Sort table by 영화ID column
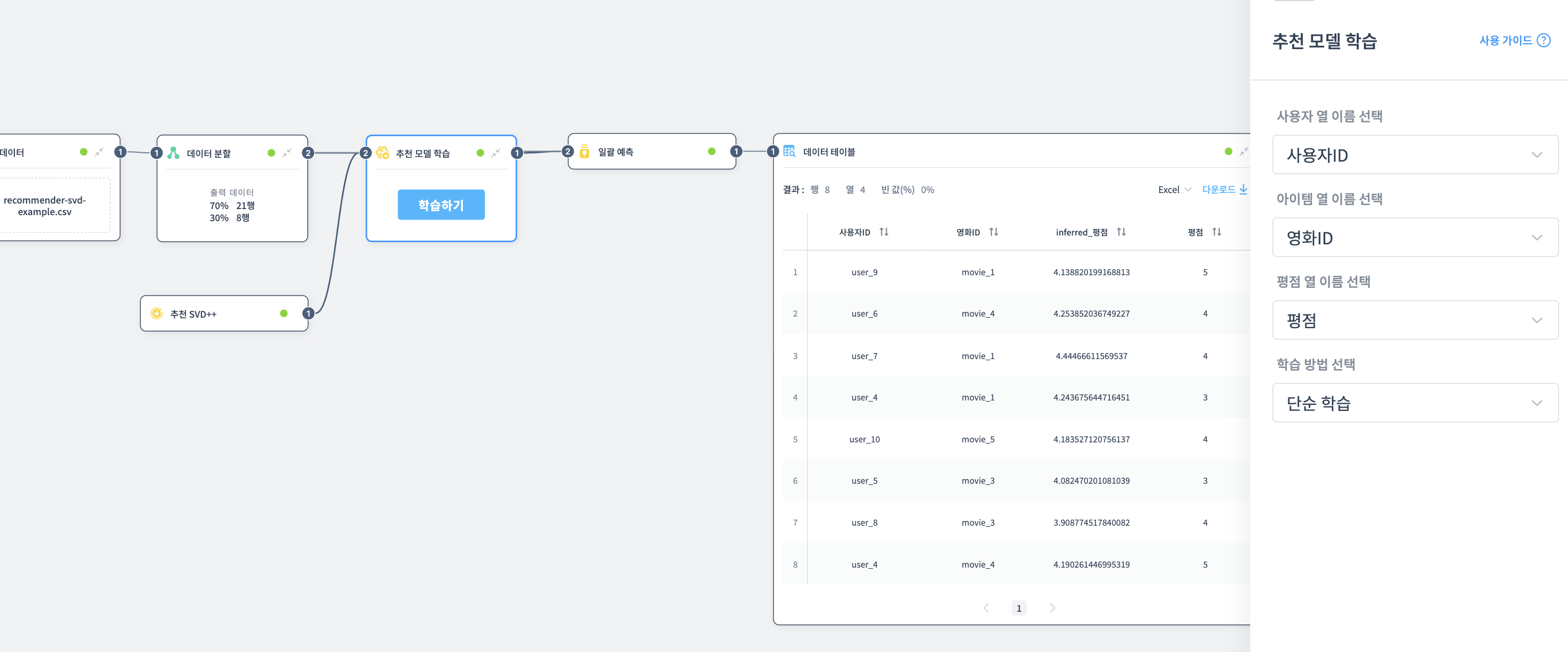 coord(994,232)
